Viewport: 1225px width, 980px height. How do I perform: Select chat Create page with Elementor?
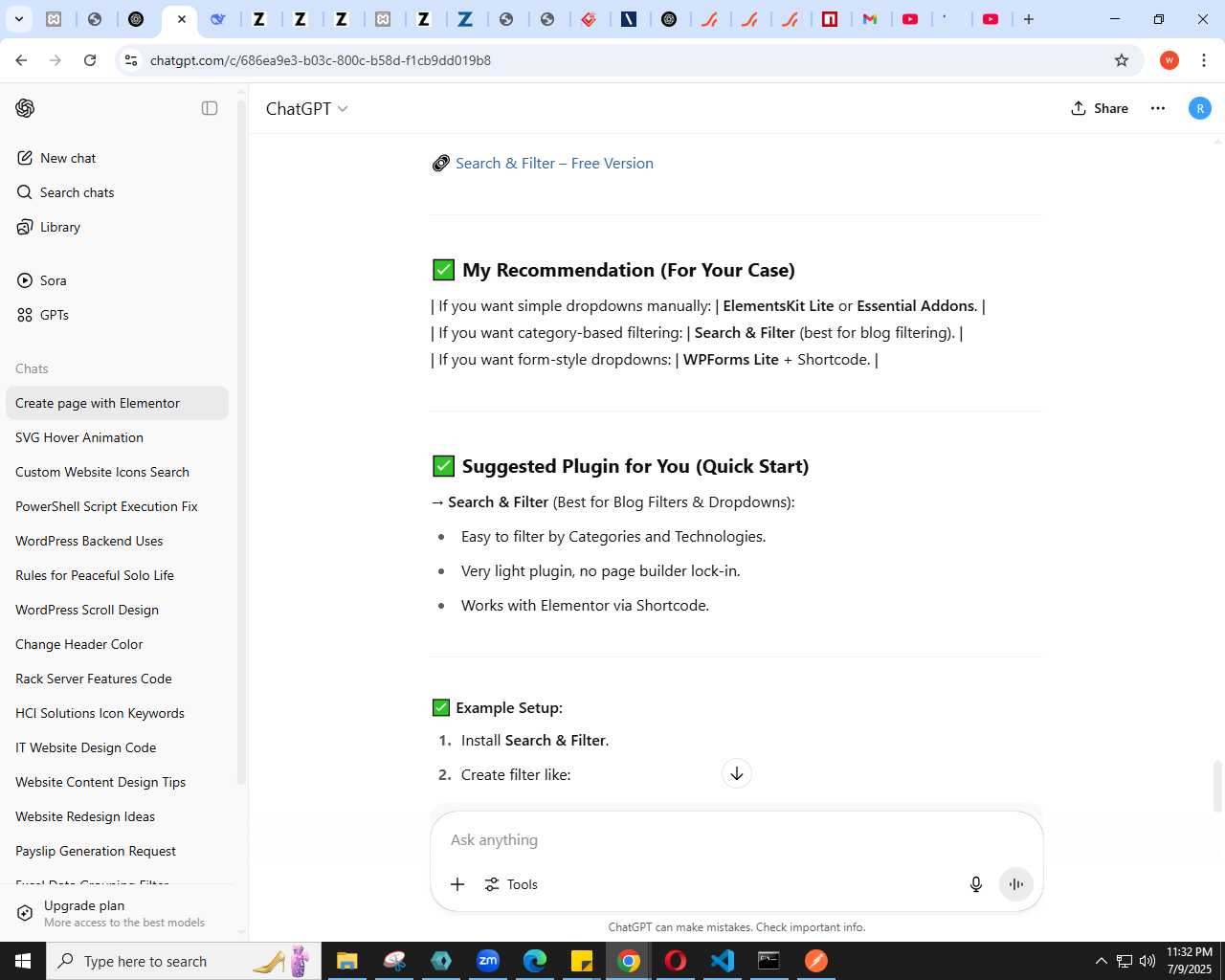117,403
